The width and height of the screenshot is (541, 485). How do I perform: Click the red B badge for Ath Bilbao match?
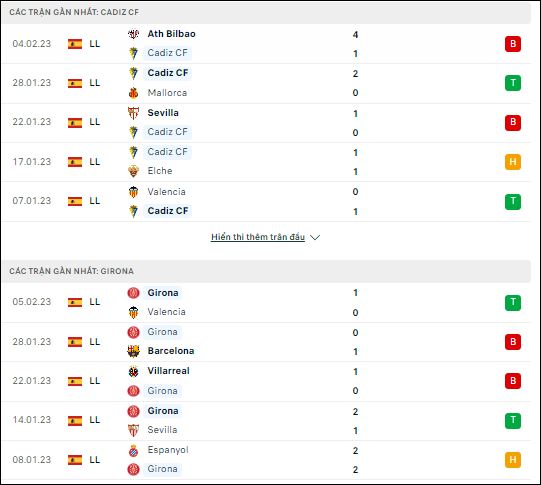pyautogui.click(x=513, y=44)
